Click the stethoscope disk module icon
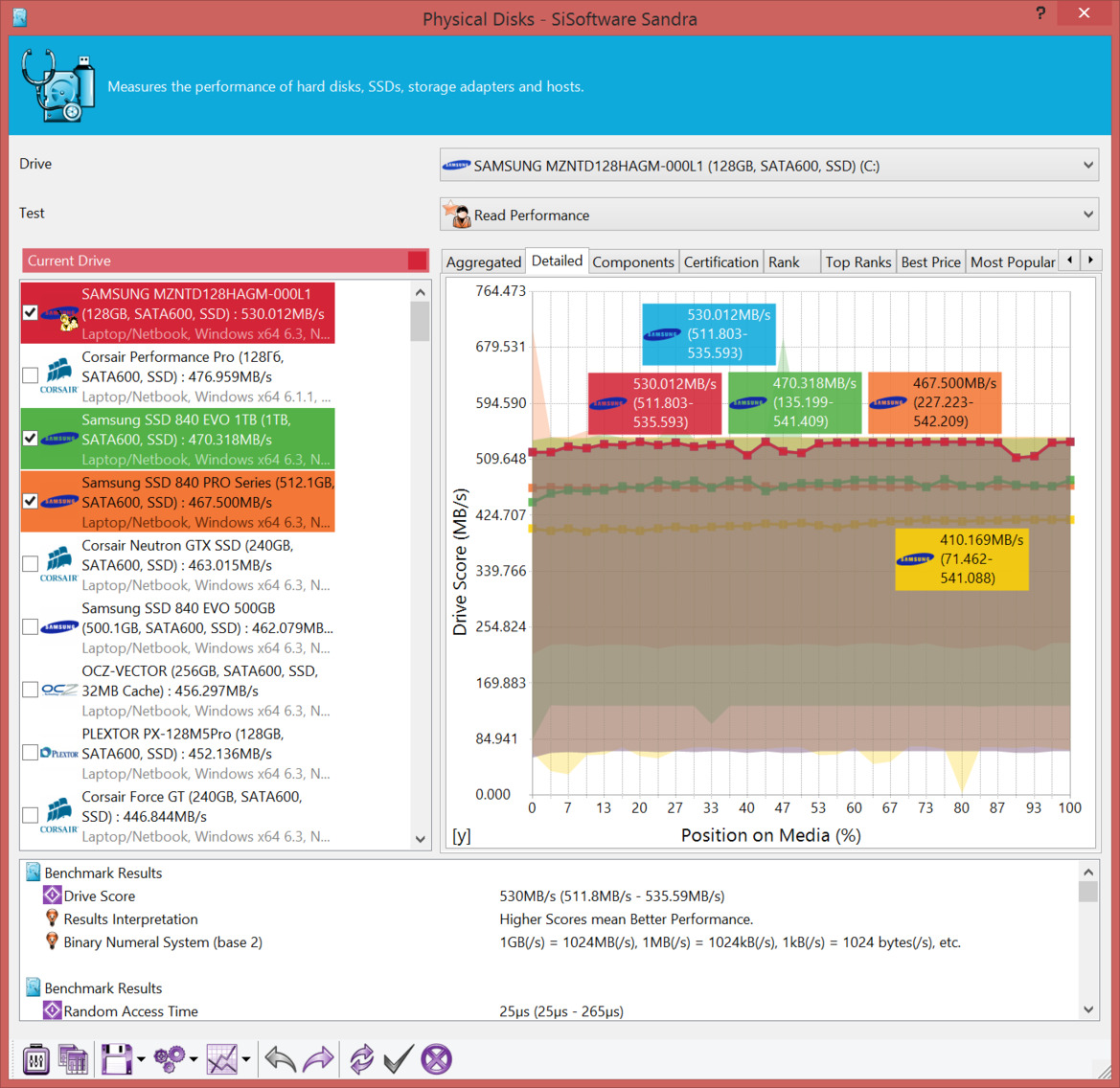This screenshot has height=1088, width=1120. 57,85
